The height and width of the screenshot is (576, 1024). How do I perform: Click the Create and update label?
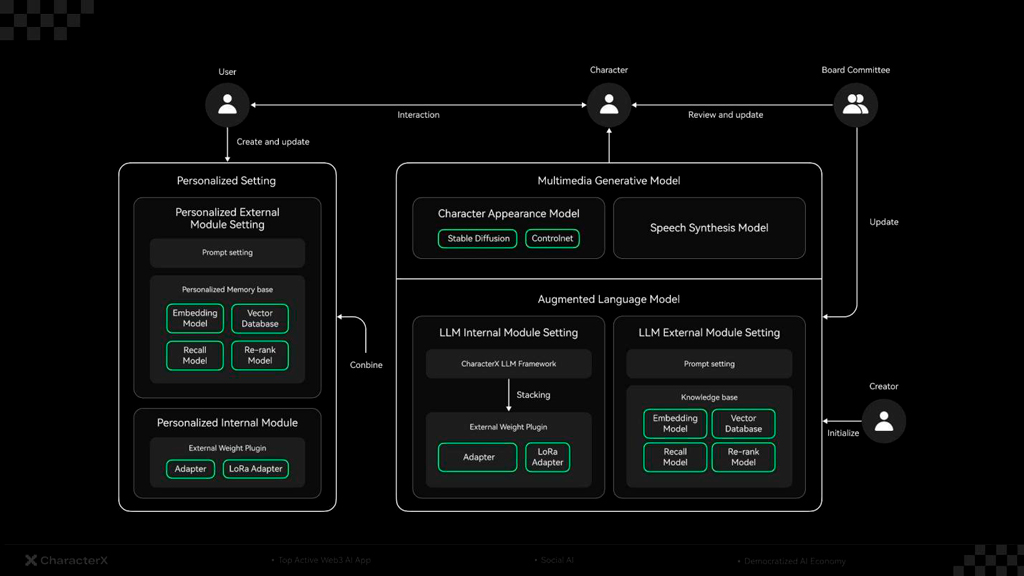(273, 142)
